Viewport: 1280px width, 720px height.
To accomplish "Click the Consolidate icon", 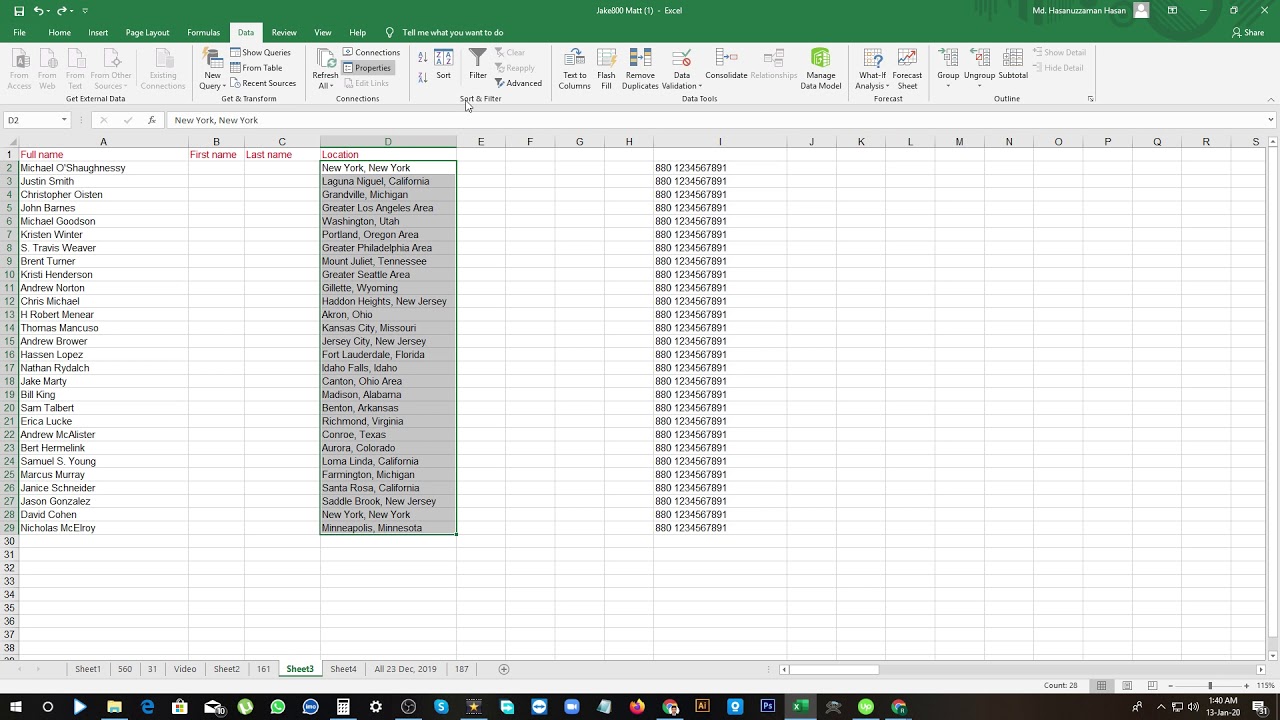I will pyautogui.click(x=726, y=64).
